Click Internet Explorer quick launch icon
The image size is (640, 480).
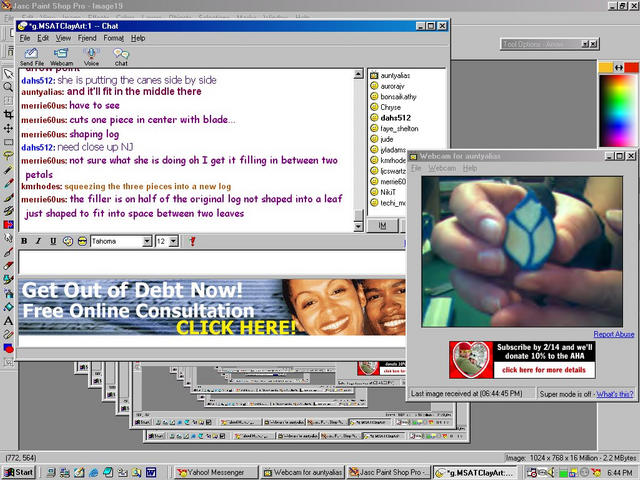click(x=93, y=472)
